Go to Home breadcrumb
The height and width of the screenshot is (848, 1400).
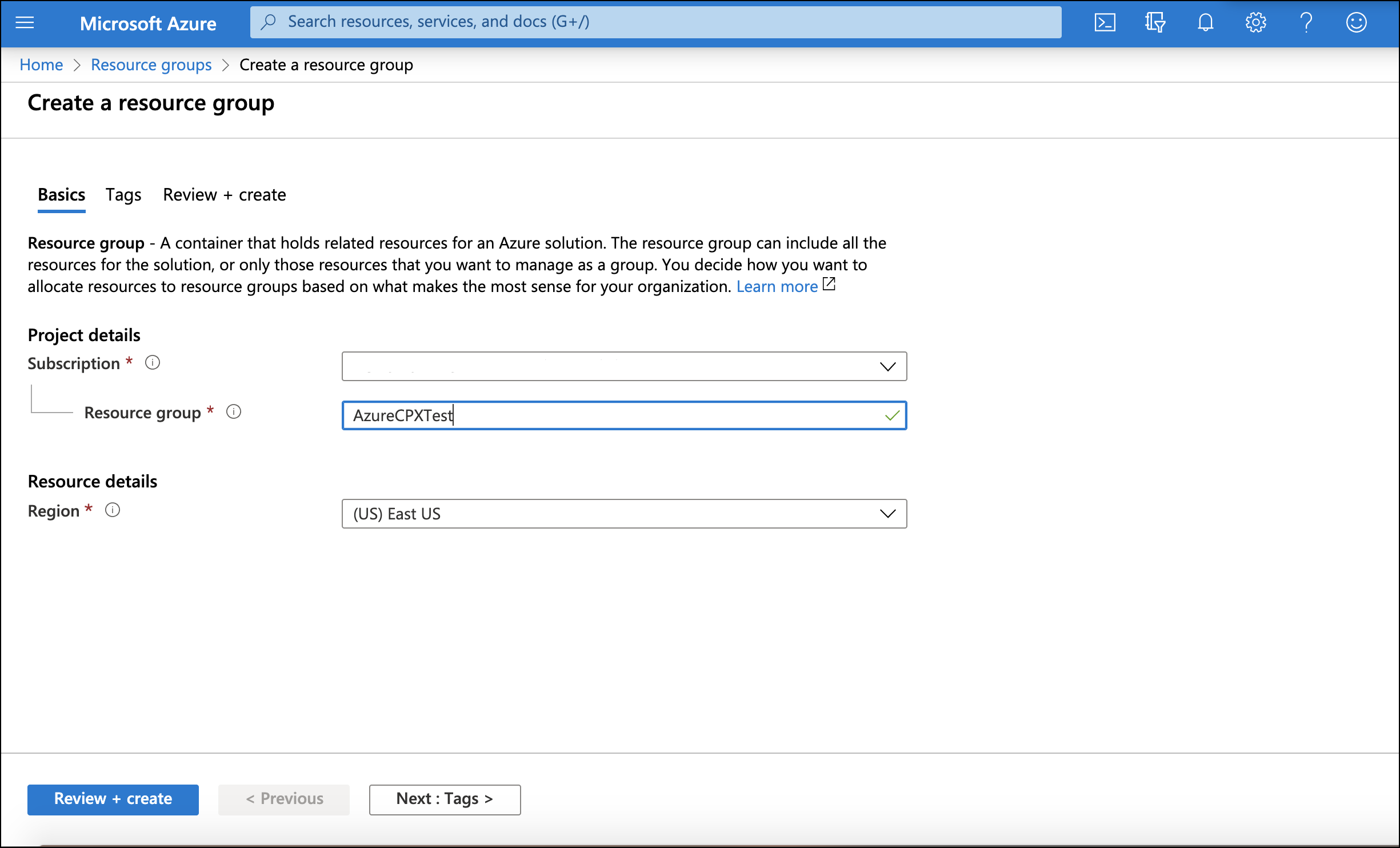(41, 65)
